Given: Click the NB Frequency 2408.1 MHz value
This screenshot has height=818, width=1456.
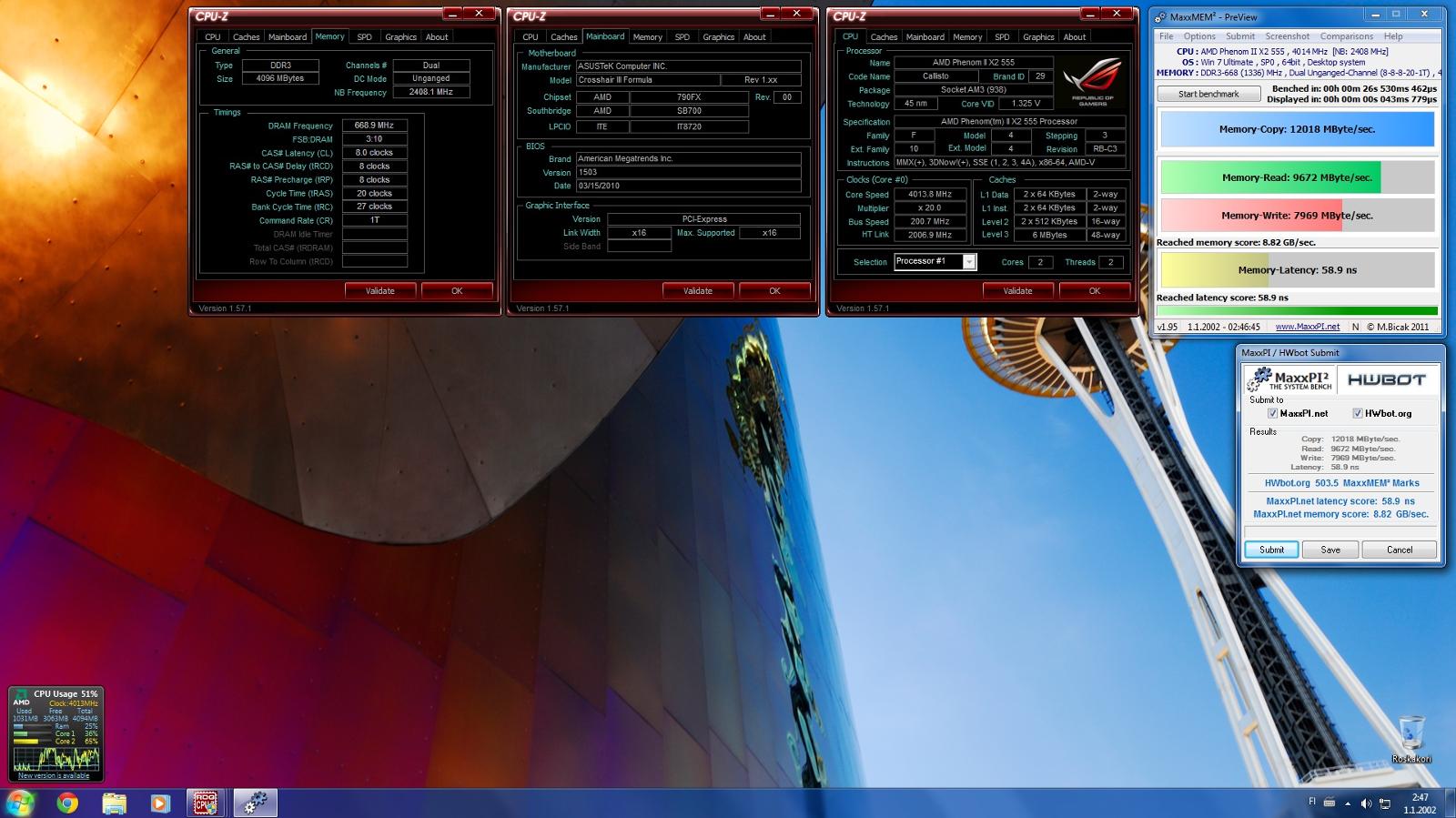Looking at the screenshot, I should (x=430, y=92).
